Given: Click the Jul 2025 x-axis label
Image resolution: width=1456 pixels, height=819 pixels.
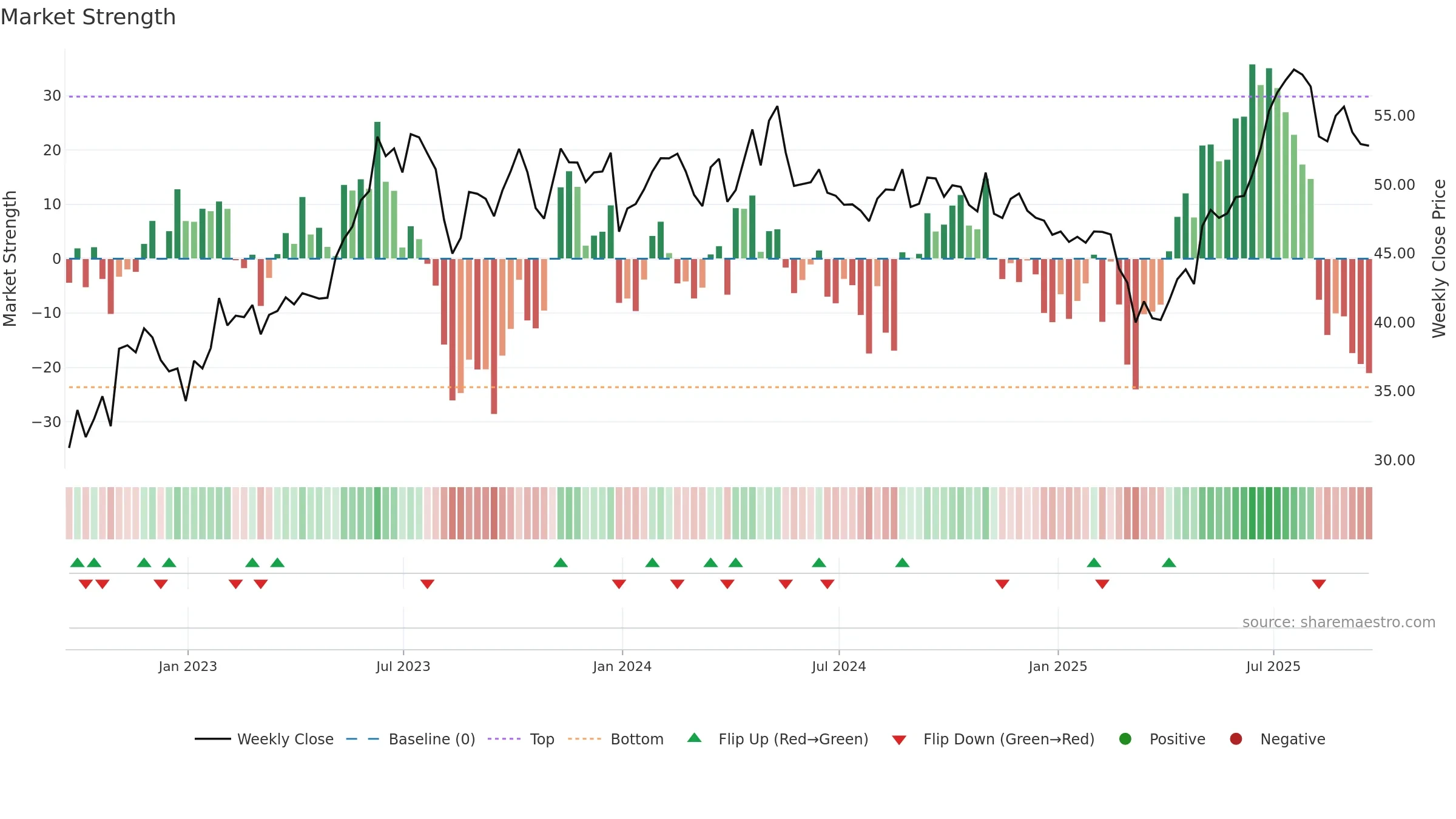Looking at the screenshot, I should [1273, 666].
